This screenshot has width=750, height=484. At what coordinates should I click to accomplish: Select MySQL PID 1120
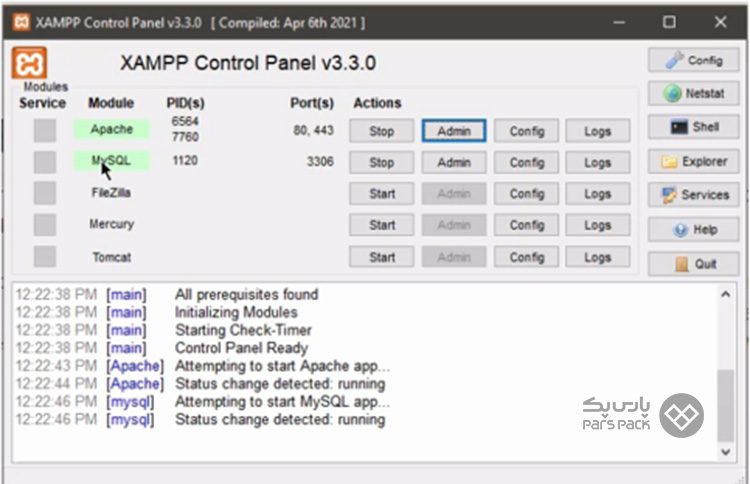tap(185, 160)
